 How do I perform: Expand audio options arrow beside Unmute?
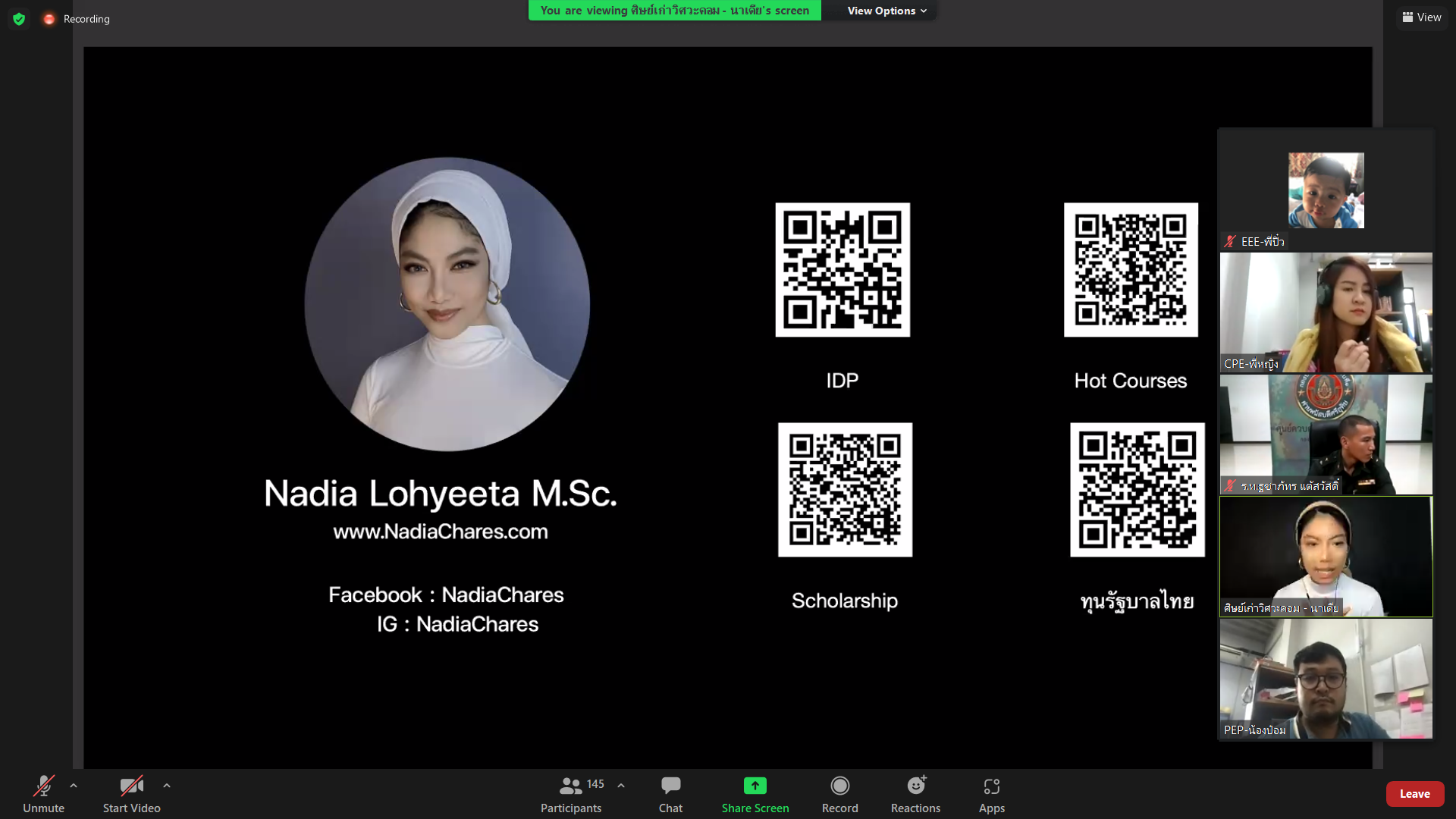(x=74, y=786)
